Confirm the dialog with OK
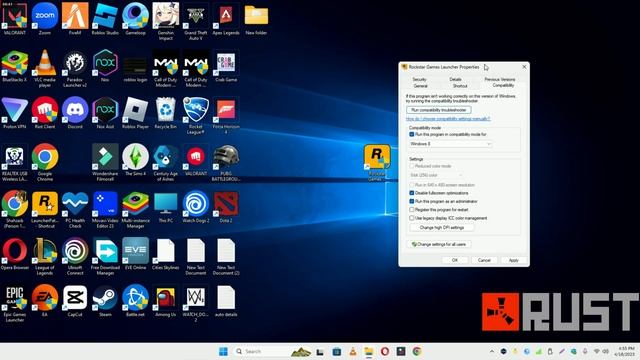The image size is (640, 360). tap(455, 260)
